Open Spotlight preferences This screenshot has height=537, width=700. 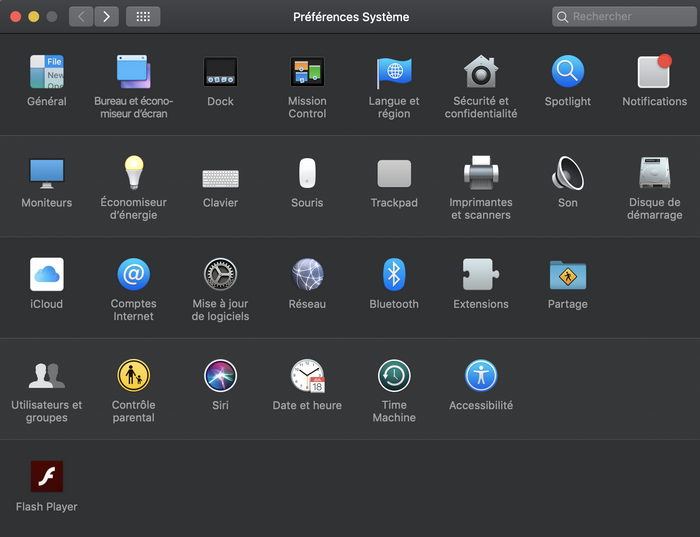click(568, 71)
